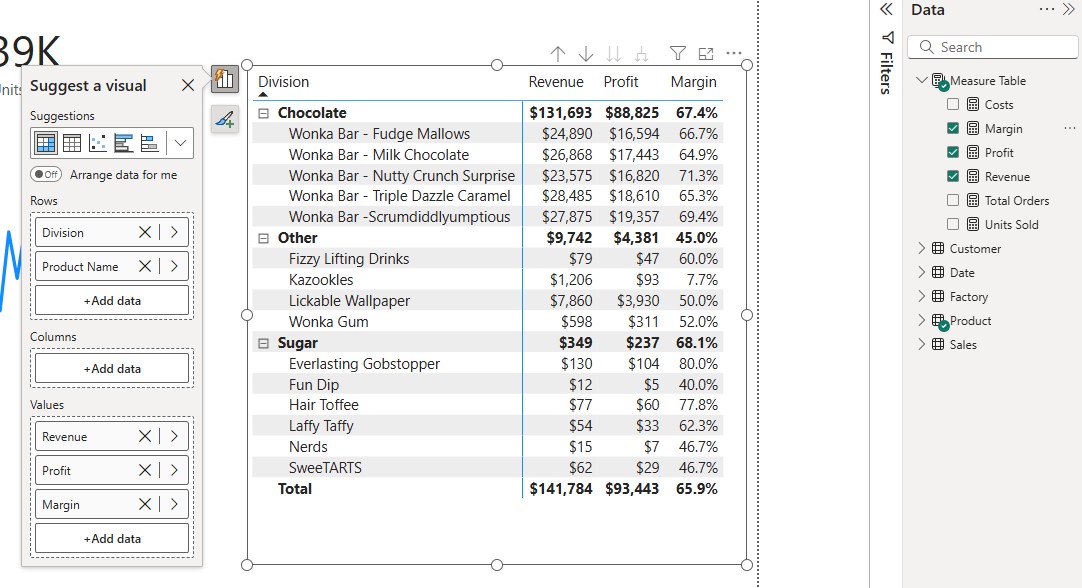Expand the Factory table
Screen dimensions: 1082x588
pos(921,297)
